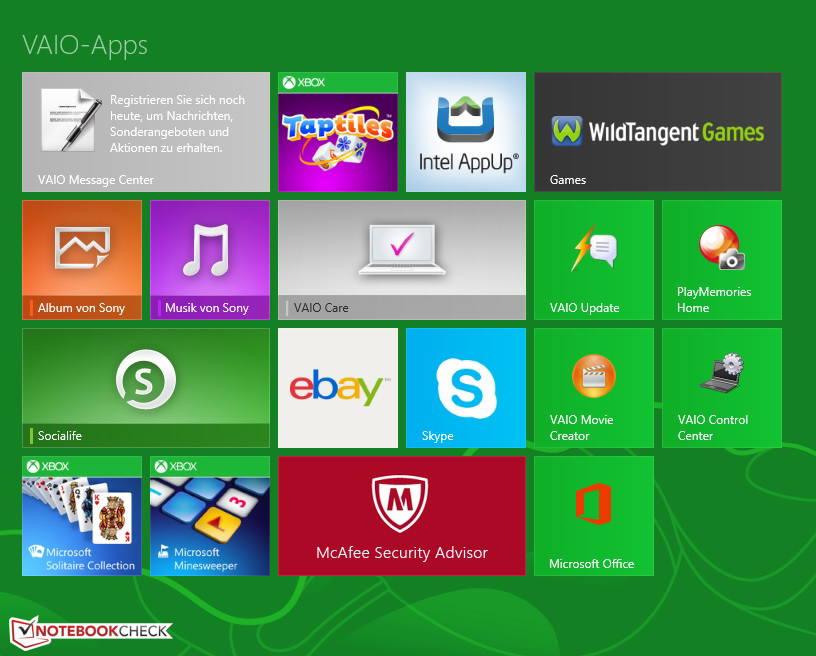Open the VAIO Message Center tile
Image resolution: width=816 pixels, height=656 pixels.
[146, 132]
